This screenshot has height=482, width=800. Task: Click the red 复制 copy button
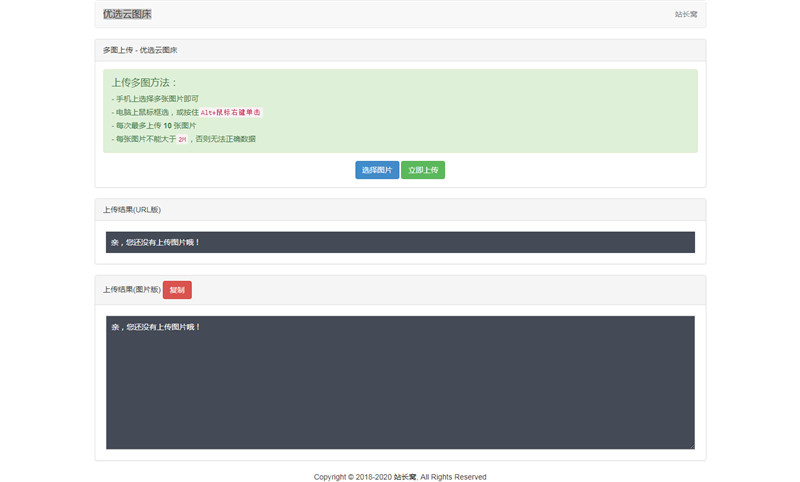pos(177,290)
